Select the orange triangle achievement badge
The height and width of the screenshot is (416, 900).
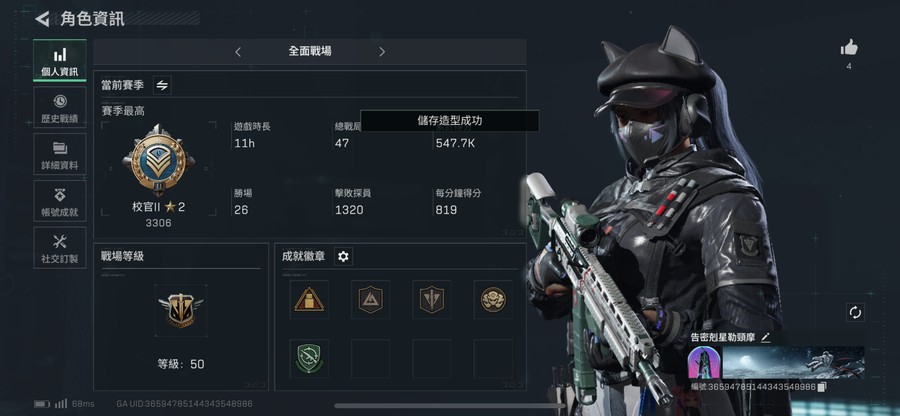[x=309, y=300]
